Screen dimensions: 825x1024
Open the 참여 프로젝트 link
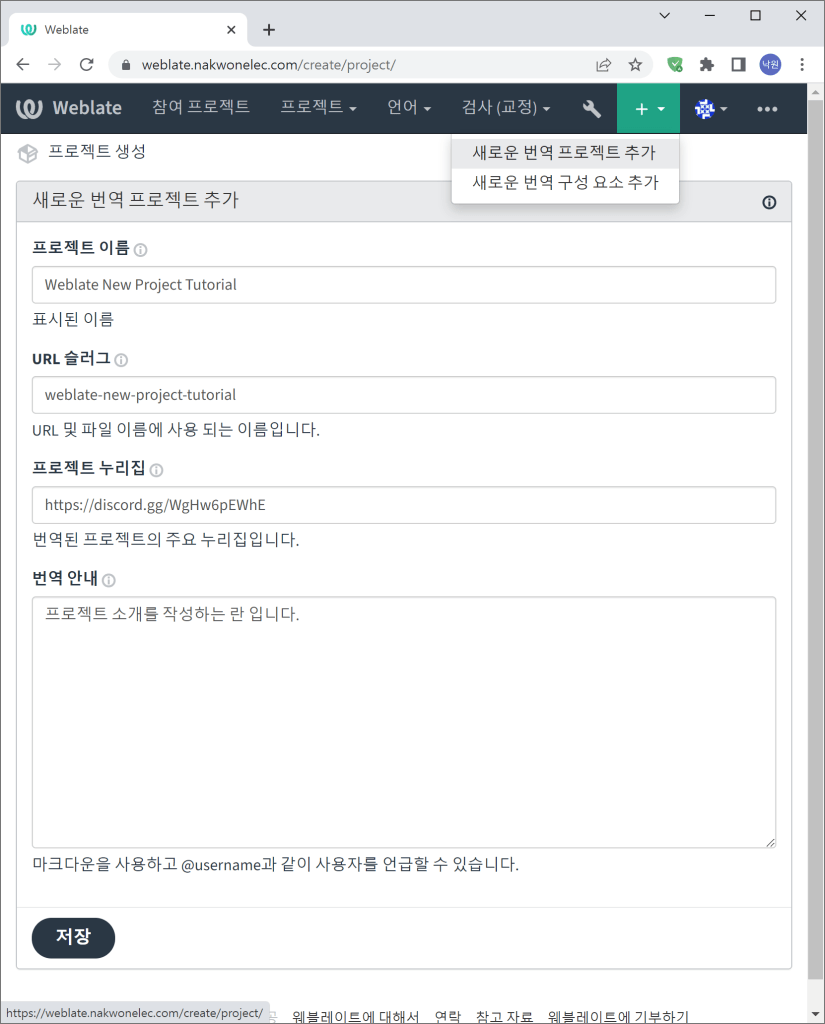tap(201, 108)
